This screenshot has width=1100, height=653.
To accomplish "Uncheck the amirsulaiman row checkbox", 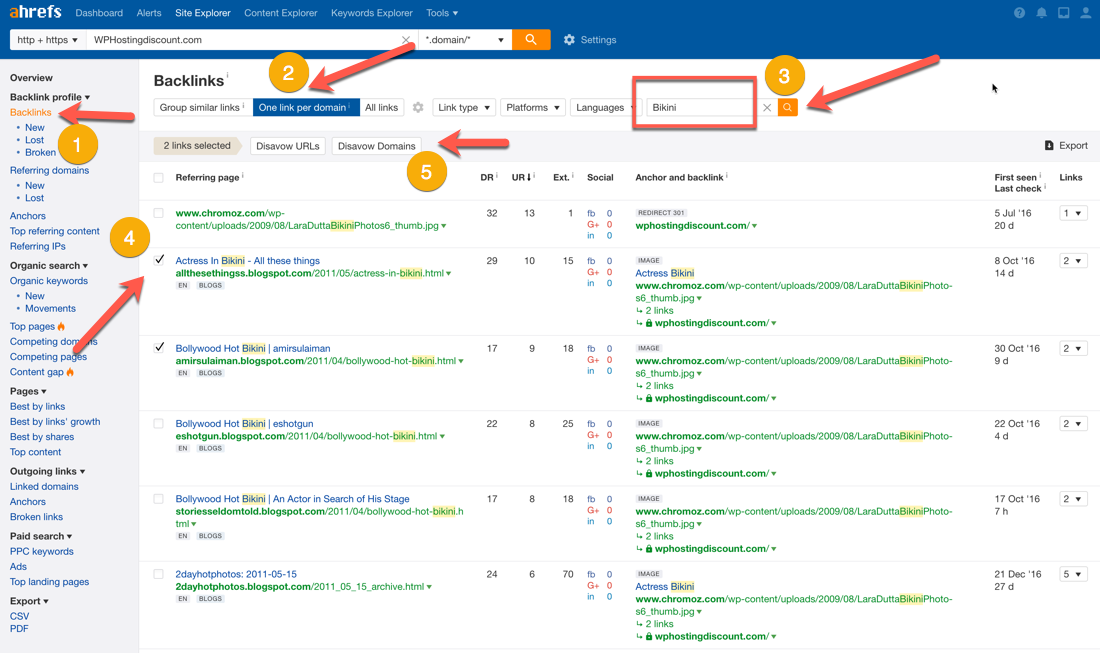I will 159,347.
